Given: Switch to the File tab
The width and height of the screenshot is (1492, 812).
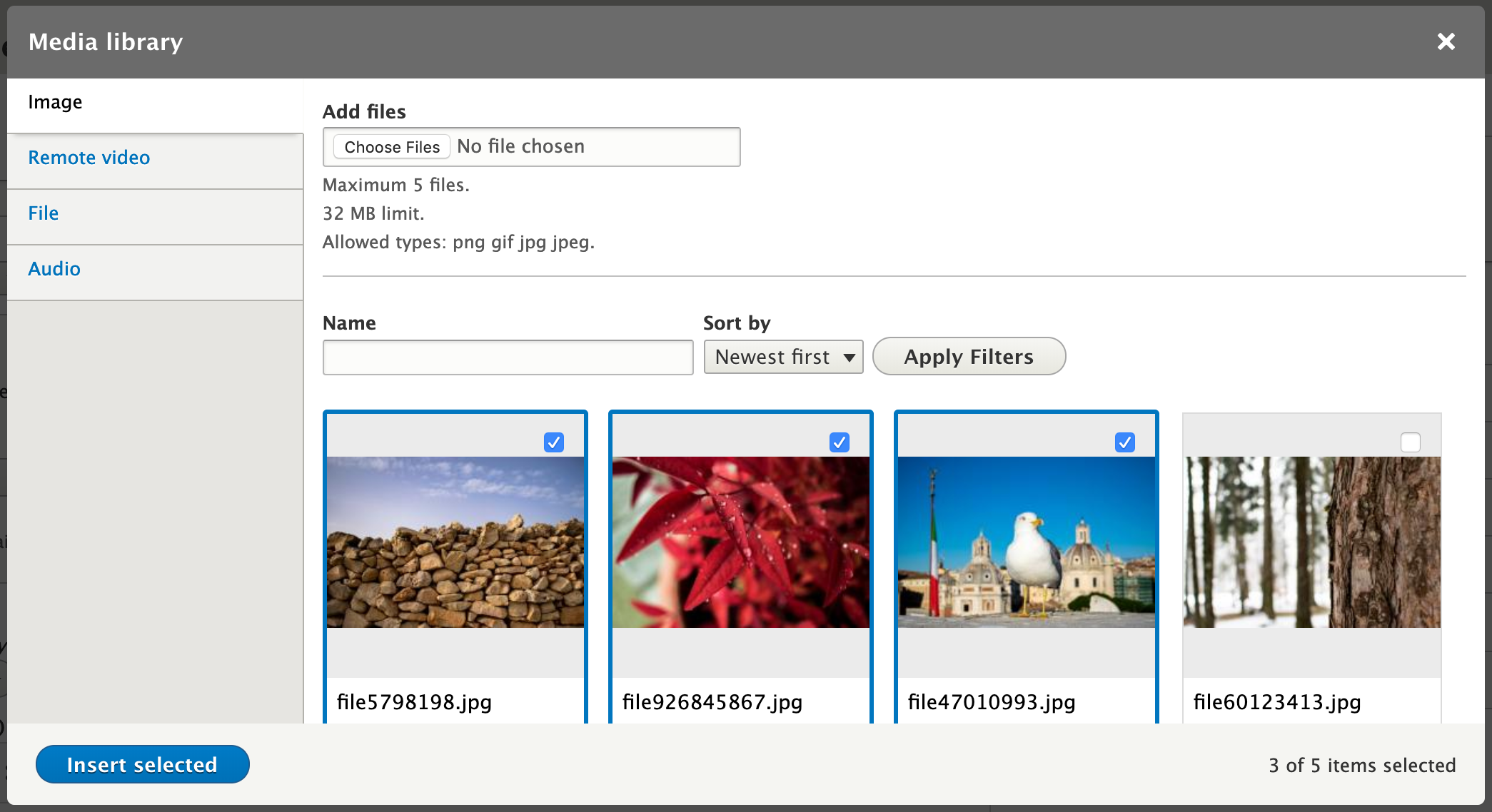Looking at the screenshot, I should click(x=43, y=213).
